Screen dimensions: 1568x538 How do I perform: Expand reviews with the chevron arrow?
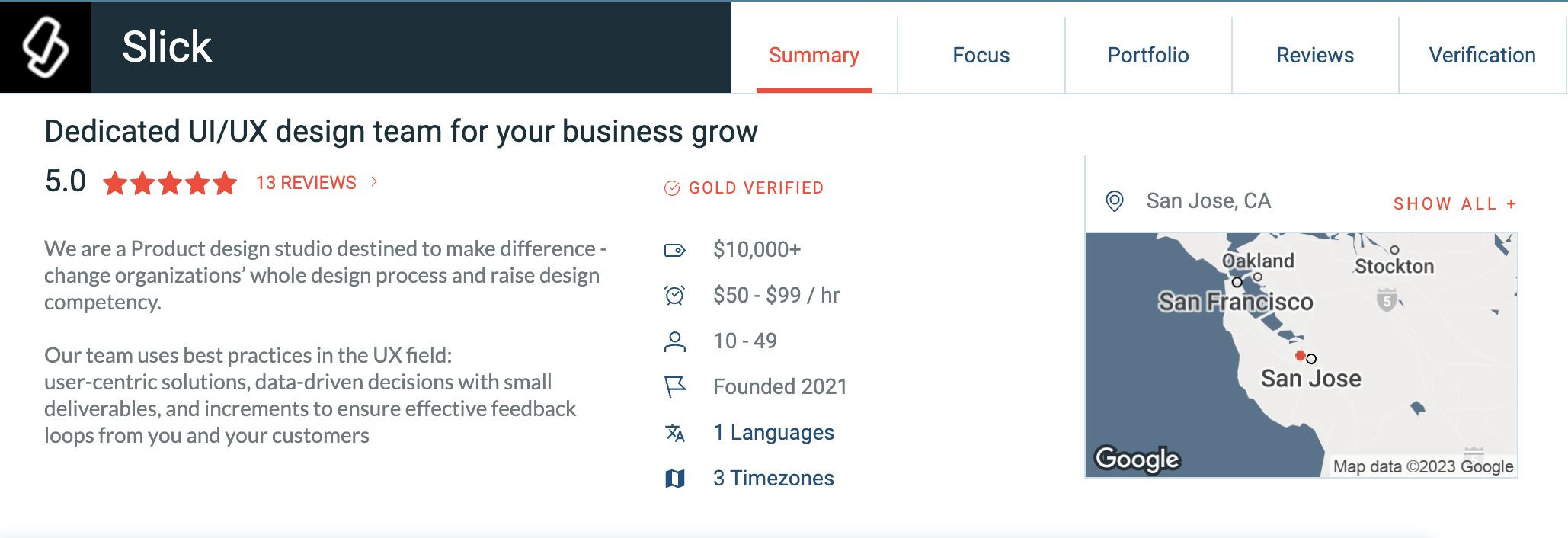[374, 181]
